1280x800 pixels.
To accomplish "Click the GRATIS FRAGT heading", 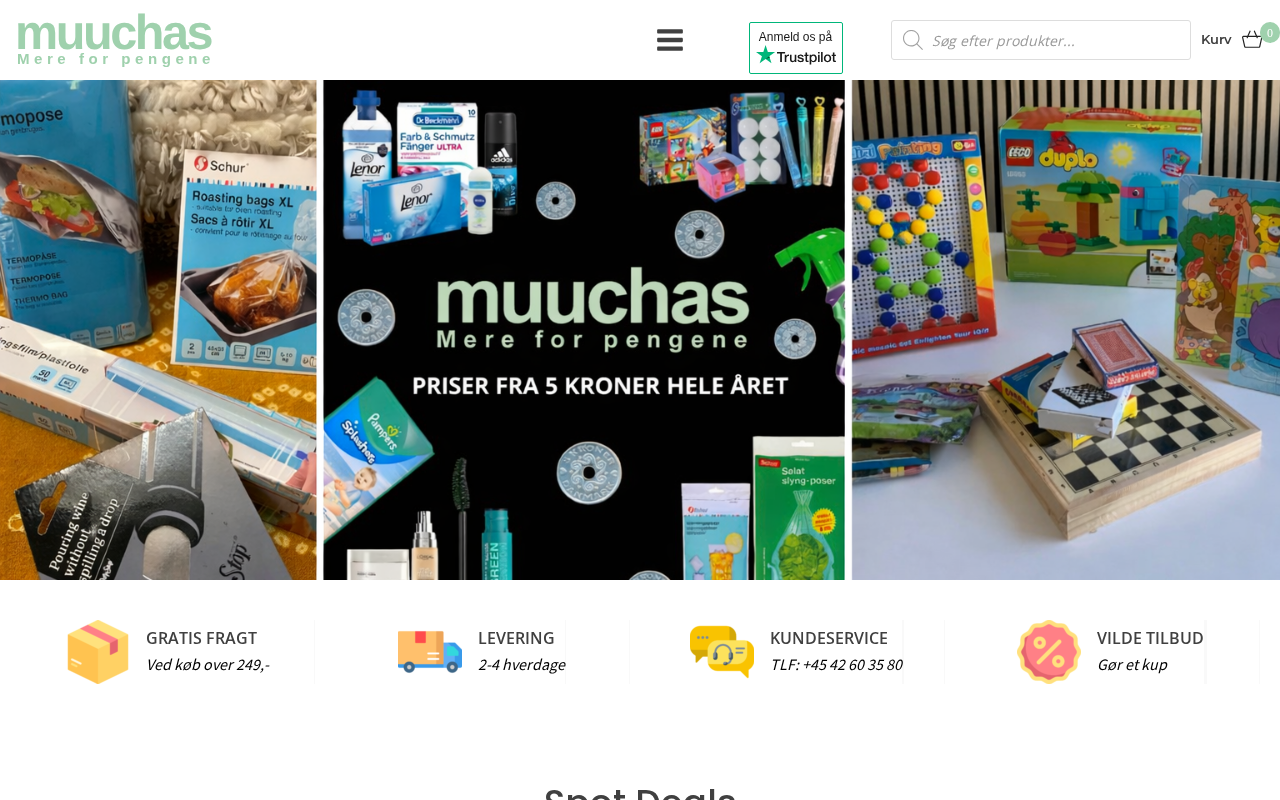I will point(201,638).
